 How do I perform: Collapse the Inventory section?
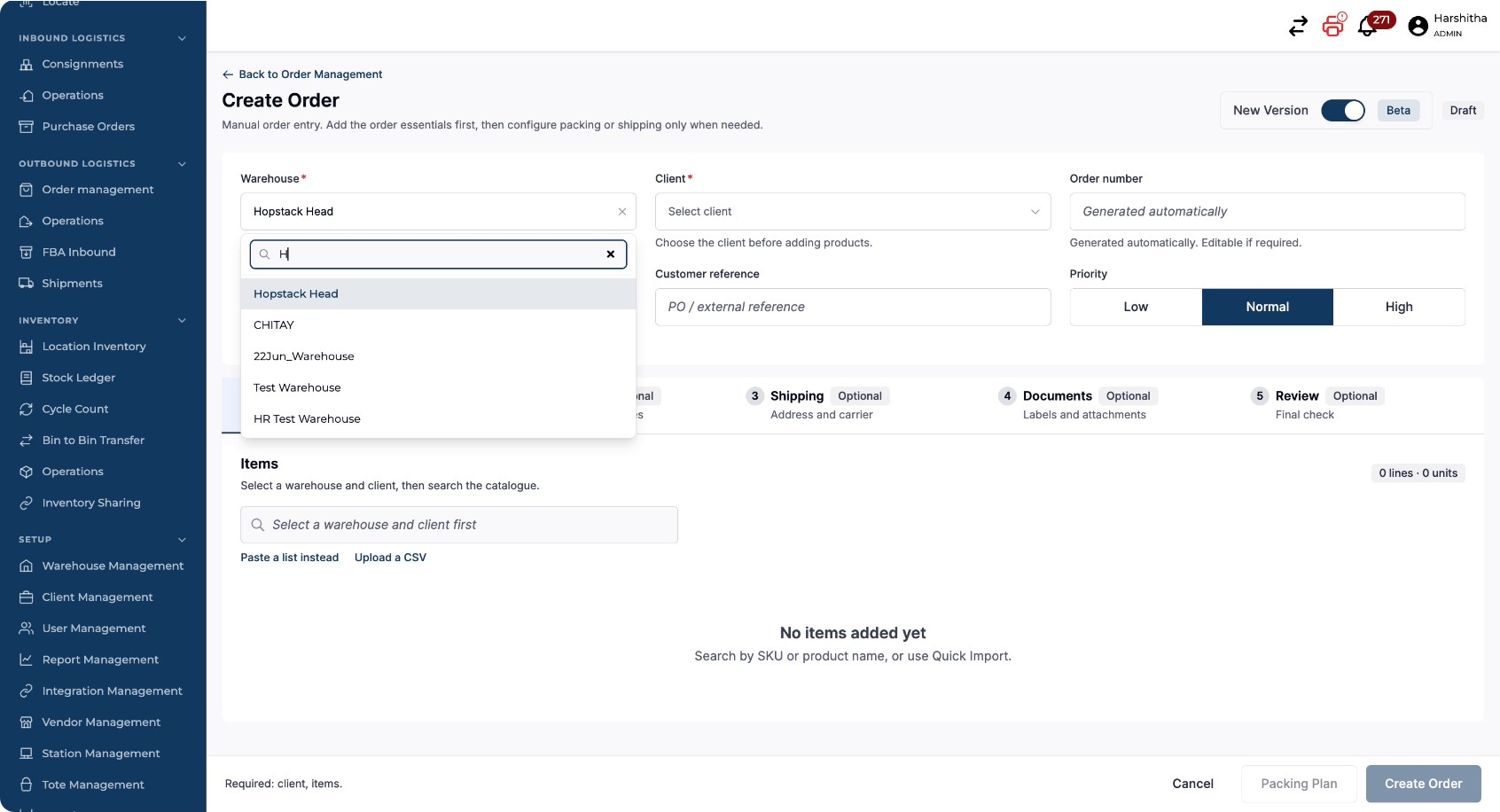point(182,321)
